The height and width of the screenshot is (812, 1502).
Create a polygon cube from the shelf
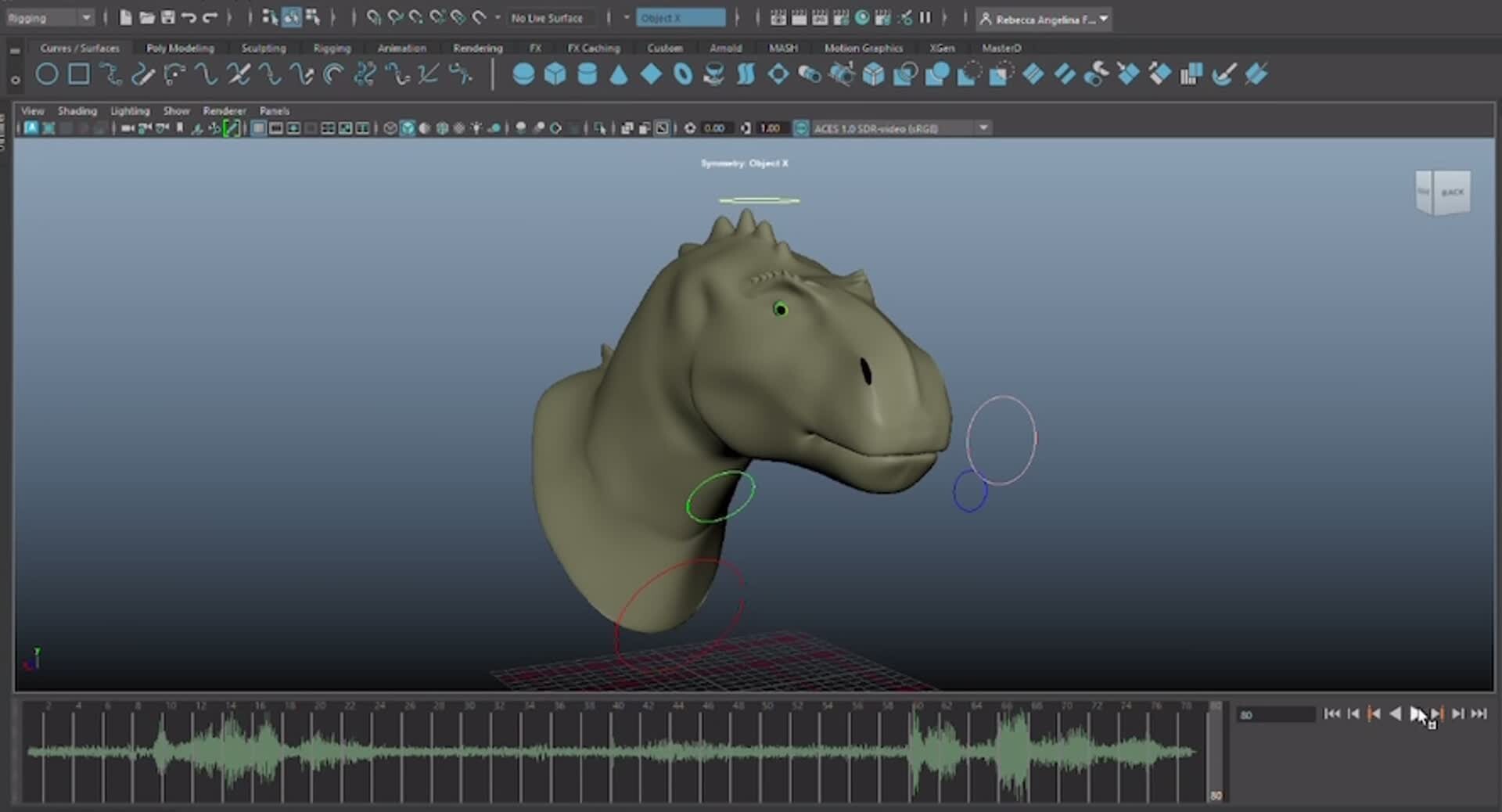(x=555, y=74)
